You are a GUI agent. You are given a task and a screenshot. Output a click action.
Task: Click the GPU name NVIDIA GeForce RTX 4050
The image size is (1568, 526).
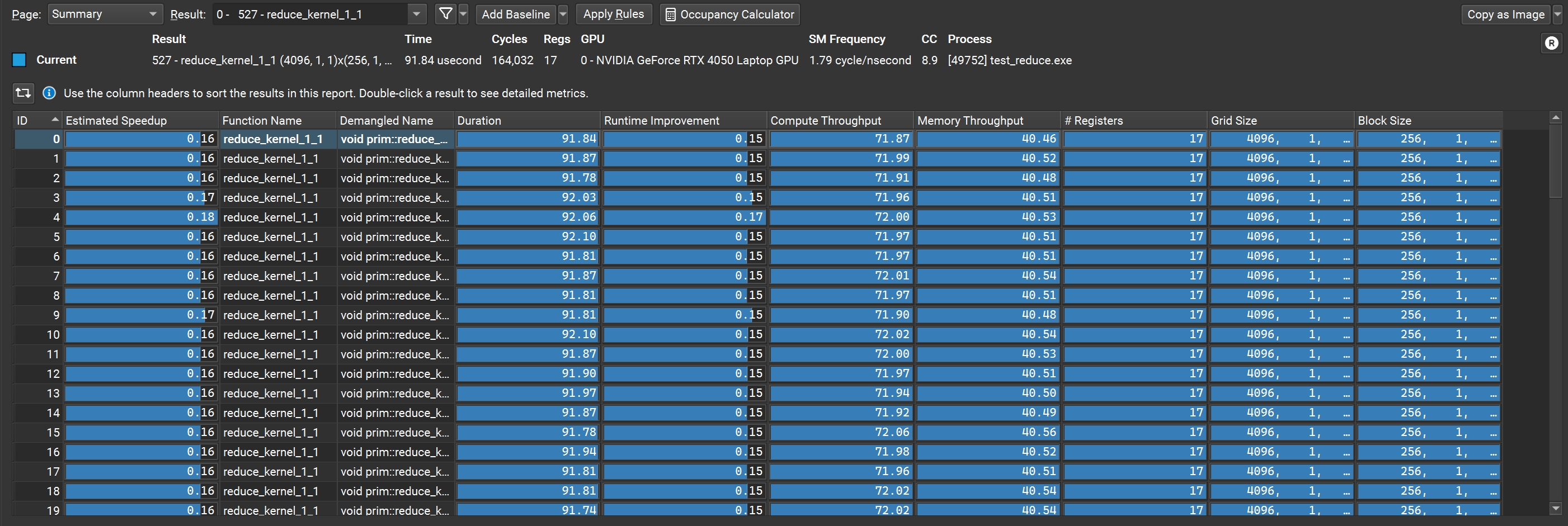689,60
